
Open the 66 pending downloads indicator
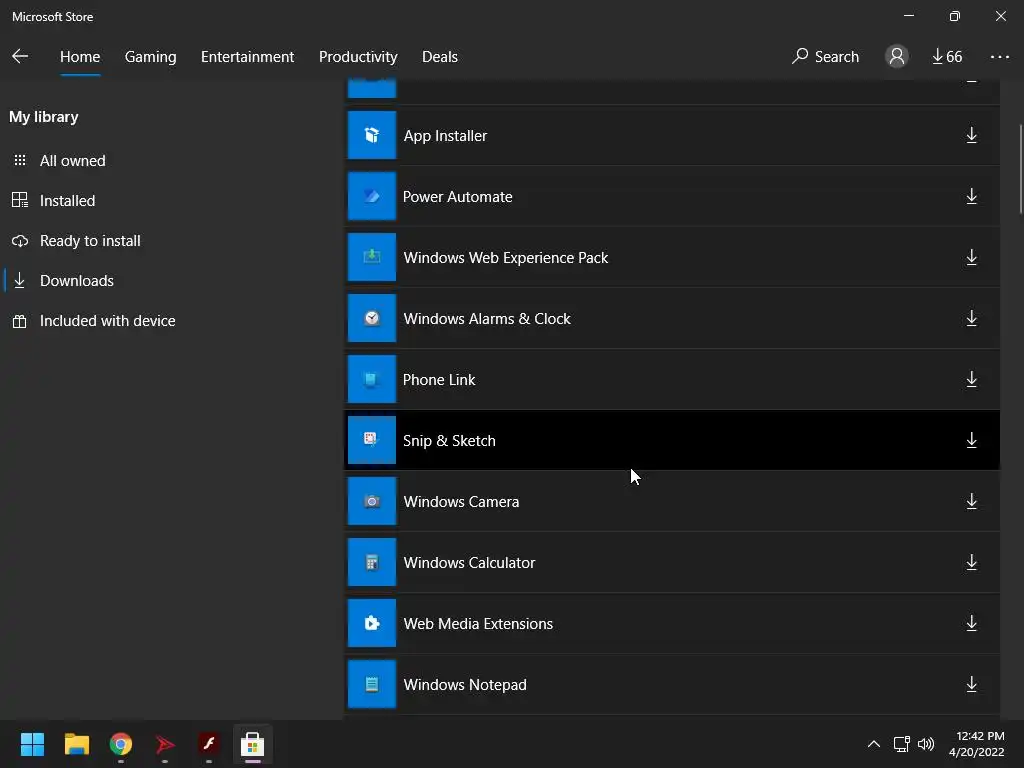[947, 57]
